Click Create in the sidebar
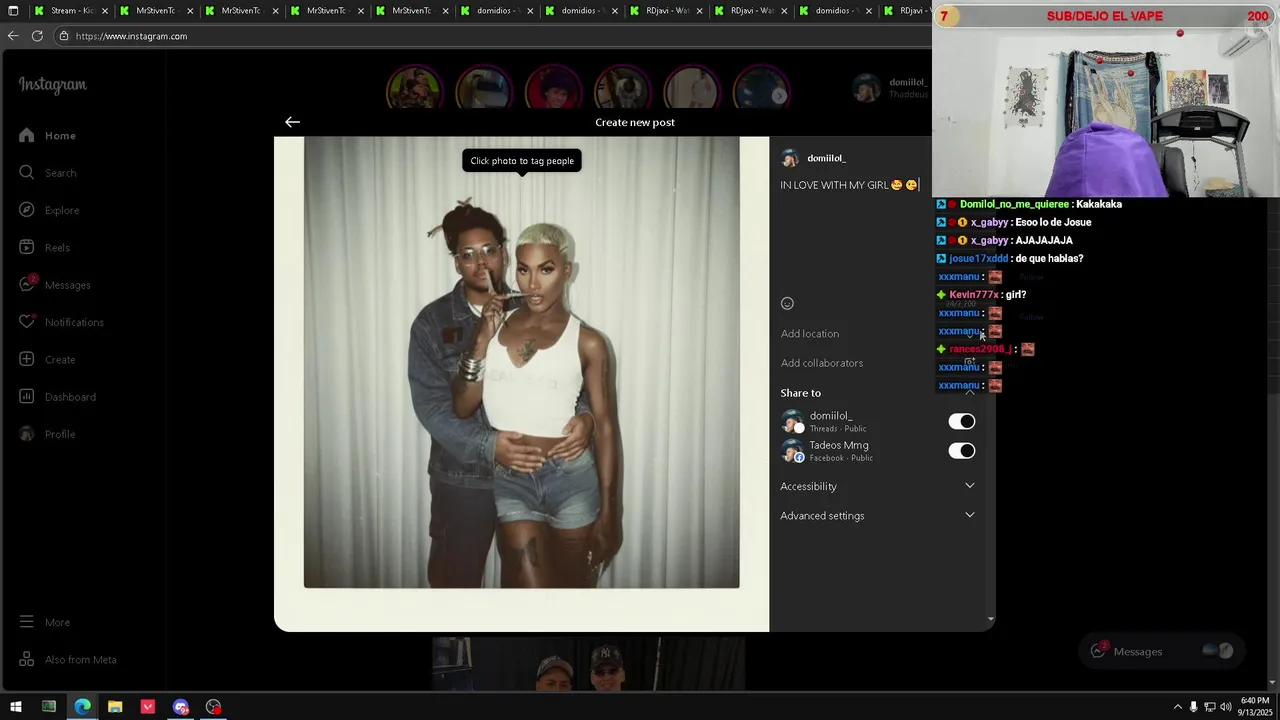 coord(47,360)
